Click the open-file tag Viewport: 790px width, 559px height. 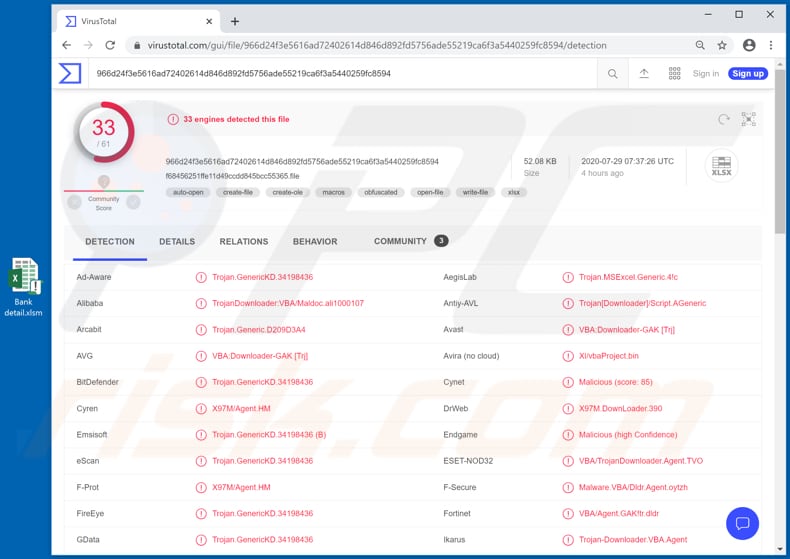pos(430,192)
